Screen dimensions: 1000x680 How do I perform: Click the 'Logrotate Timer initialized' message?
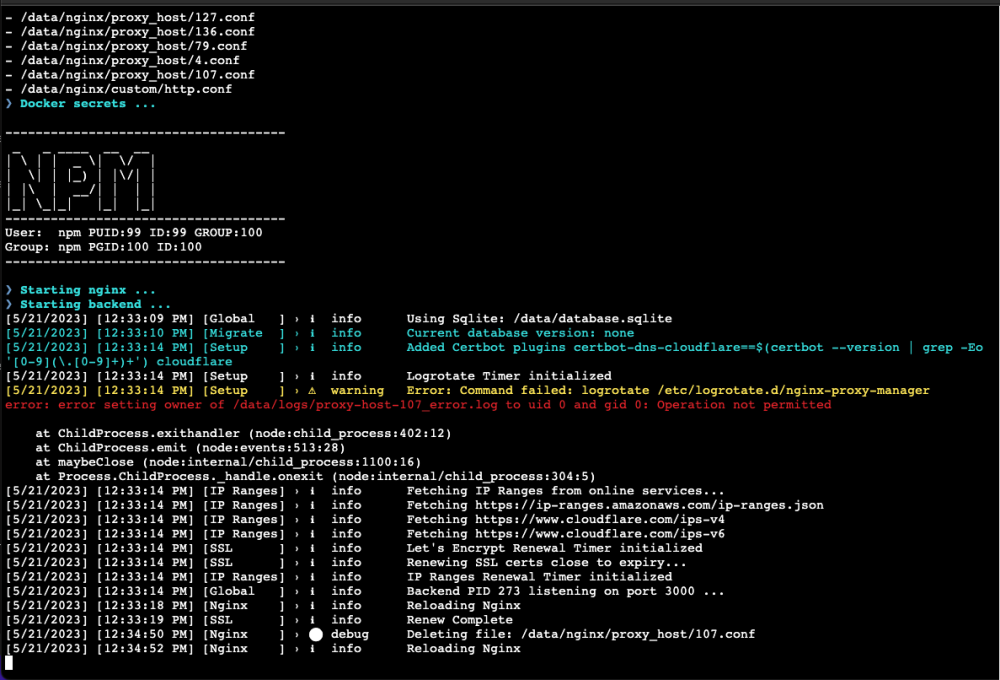[x=509, y=376]
